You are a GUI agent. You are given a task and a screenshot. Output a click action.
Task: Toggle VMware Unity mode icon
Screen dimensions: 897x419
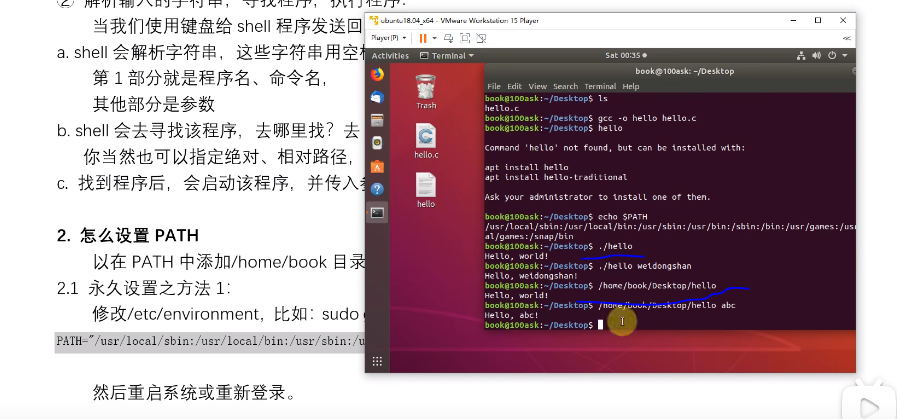(x=482, y=38)
